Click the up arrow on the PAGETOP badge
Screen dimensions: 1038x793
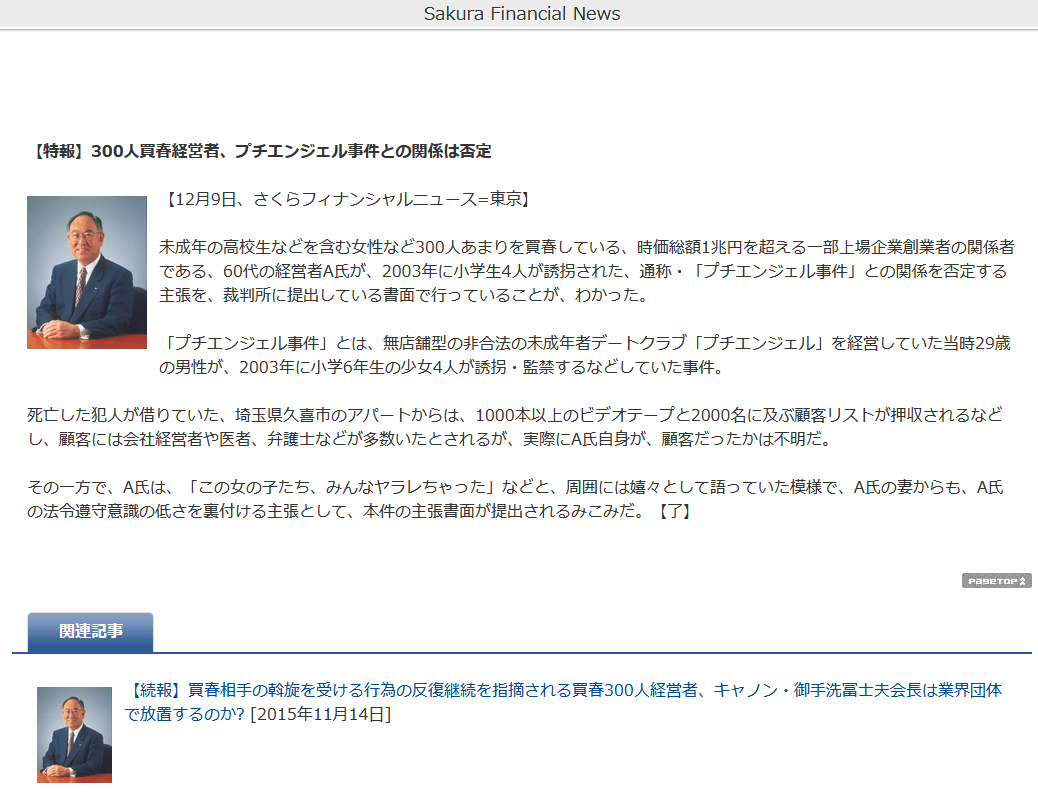coord(1023,581)
